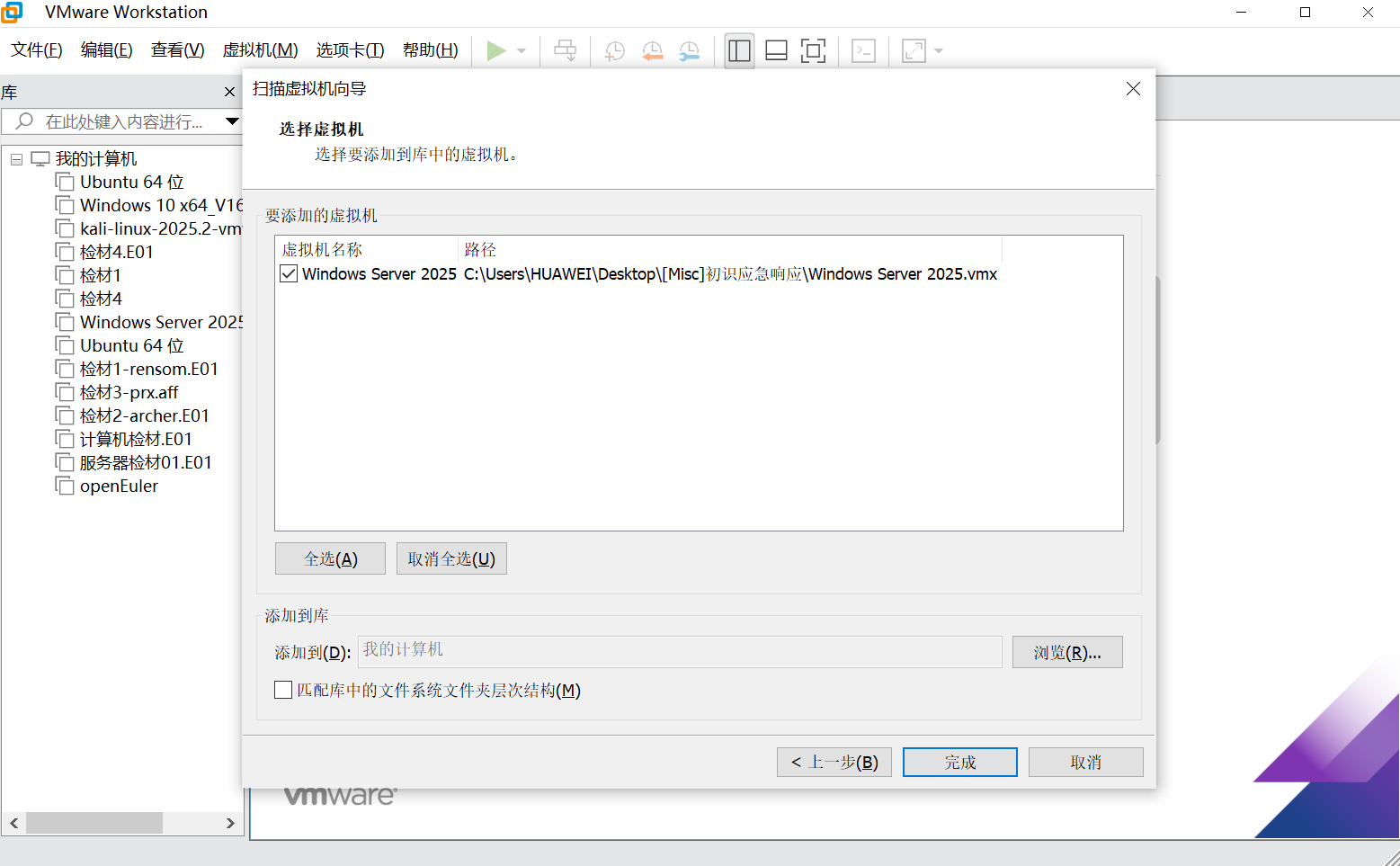Screen dimensions: 1400x866
Task: Open the 查看(V) menu
Action: 178,50
